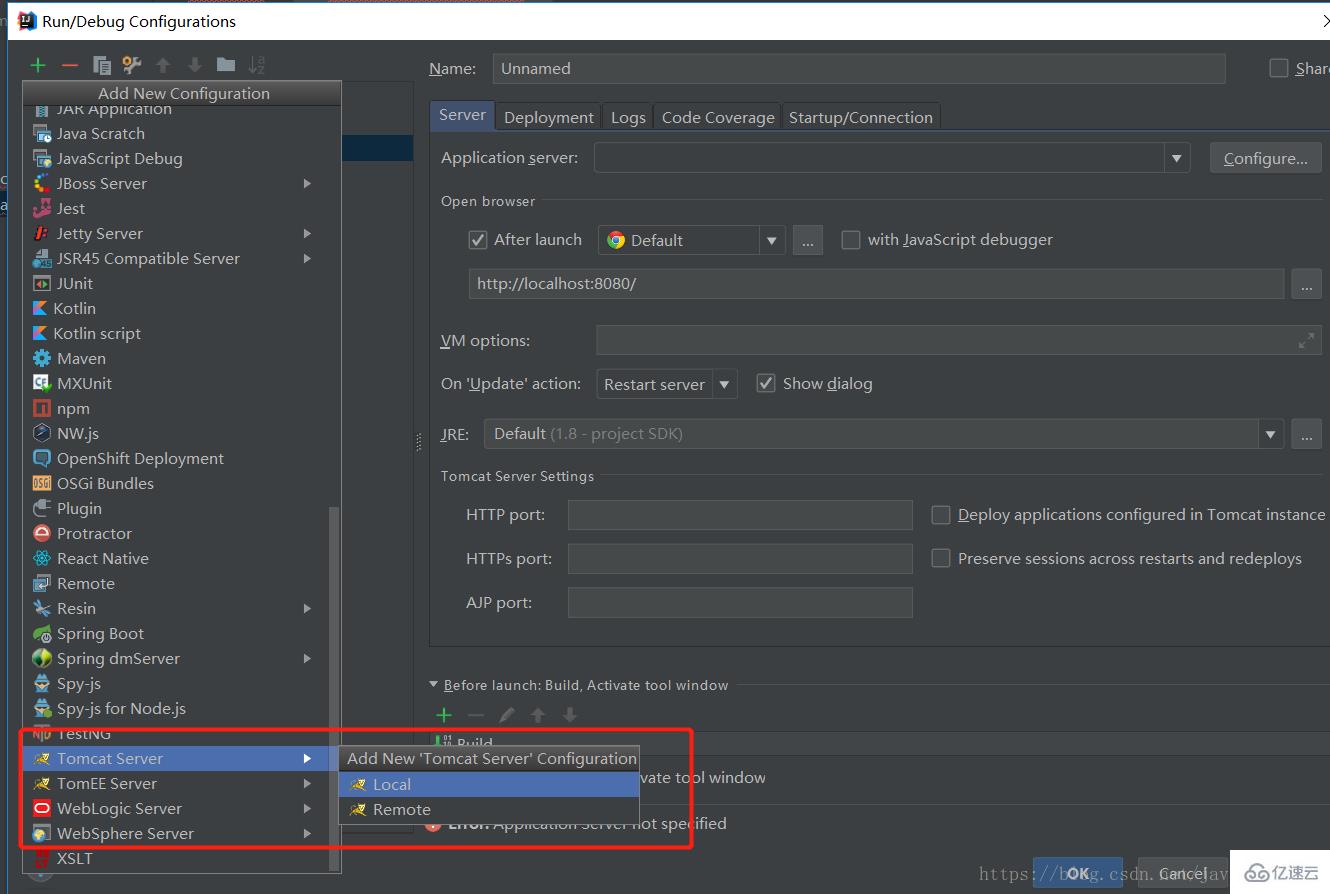Click the Maven gear icon entry
The image size is (1330, 894).
[42, 358]
